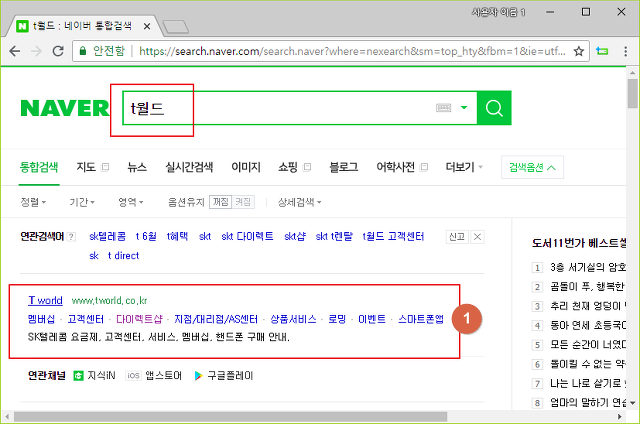Screen dimensions: 640x424
Task: Open the 영역 area dropdown
Action: [x=131, y=202]
